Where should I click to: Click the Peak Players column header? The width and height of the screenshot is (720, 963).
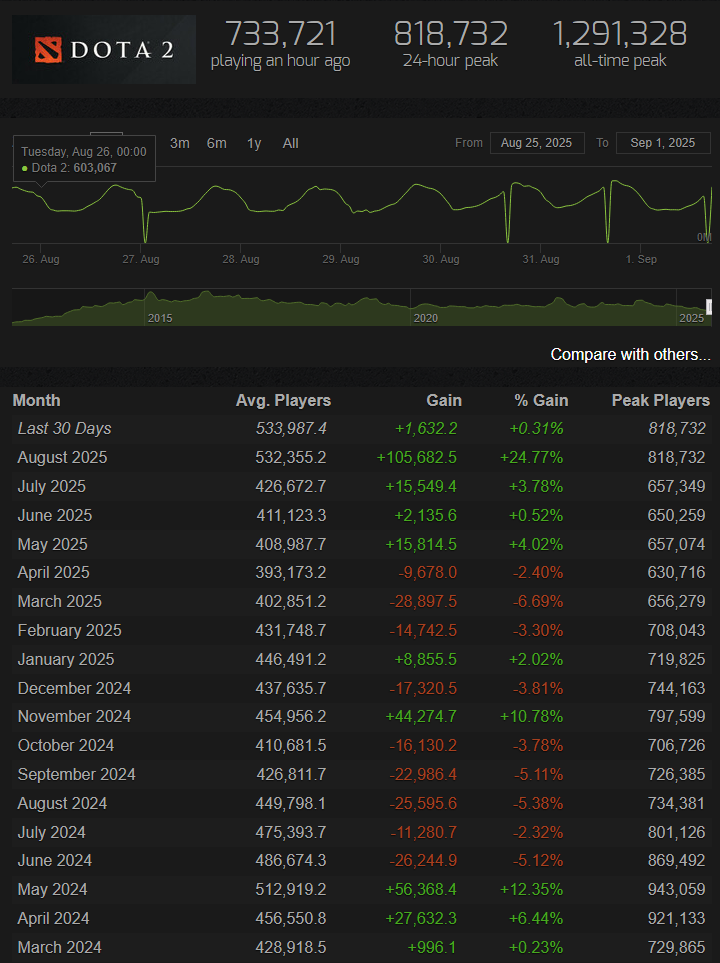pos(660,400)
